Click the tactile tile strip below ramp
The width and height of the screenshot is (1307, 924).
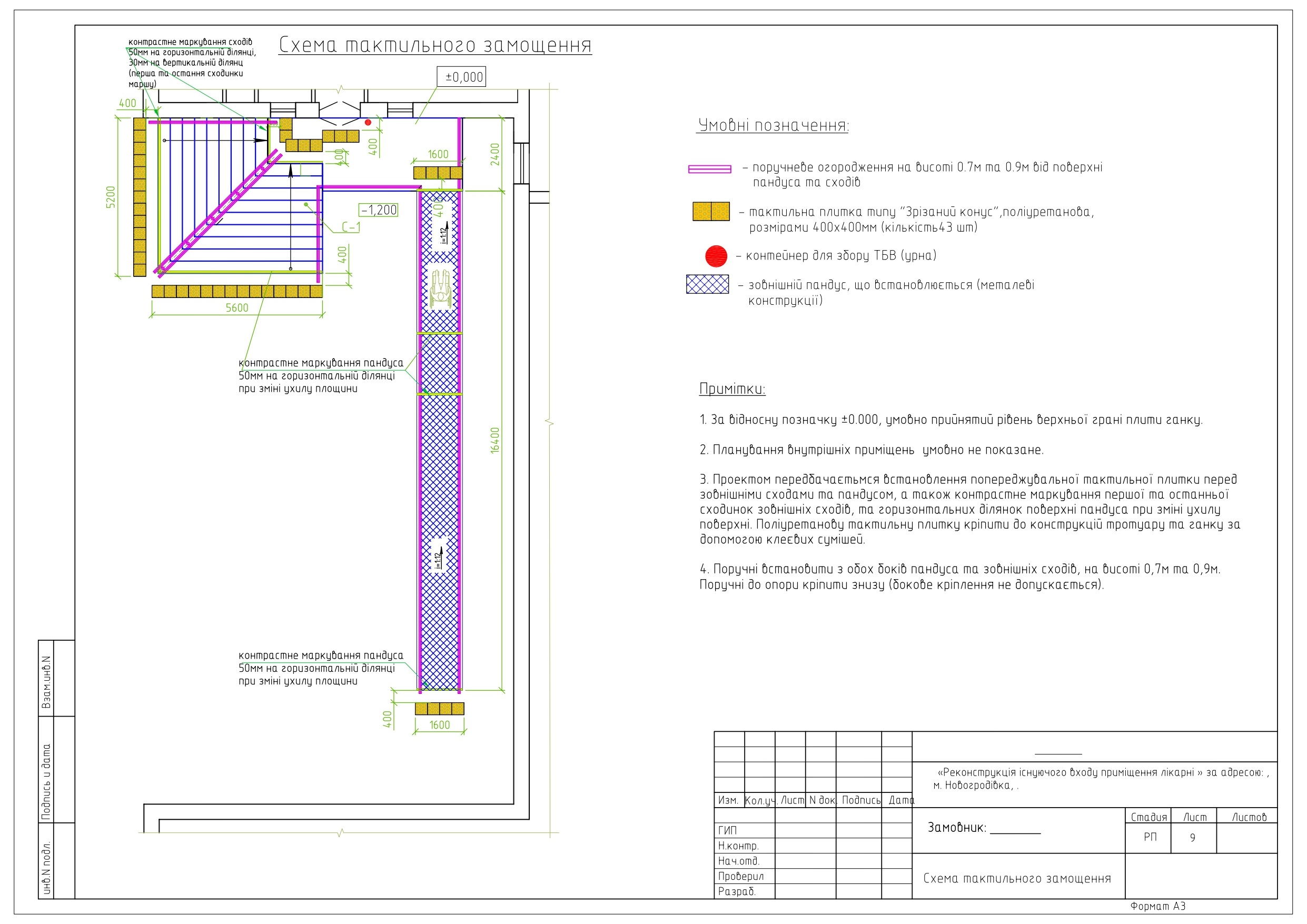coord(439,708)
